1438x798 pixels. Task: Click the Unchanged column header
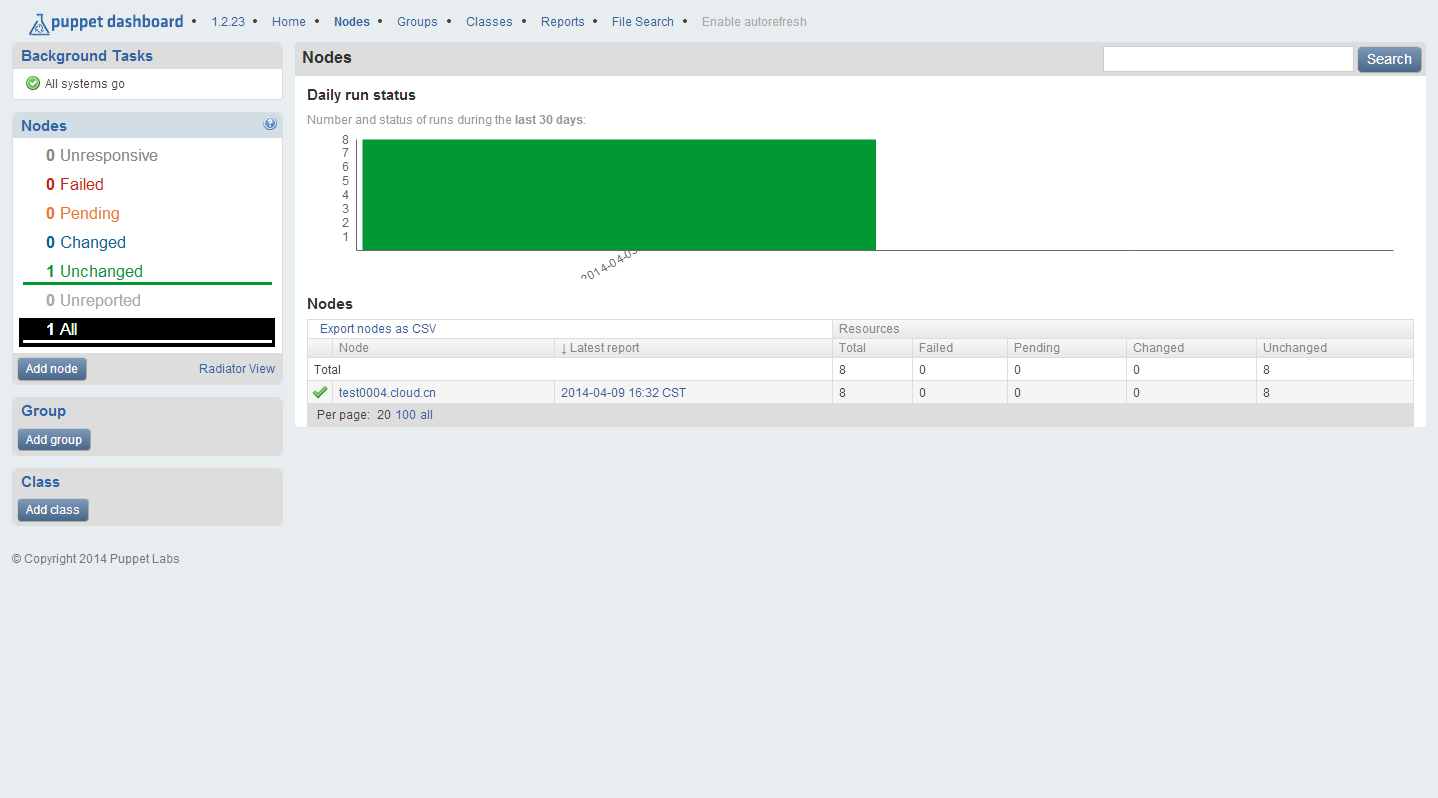[1295, 348]
